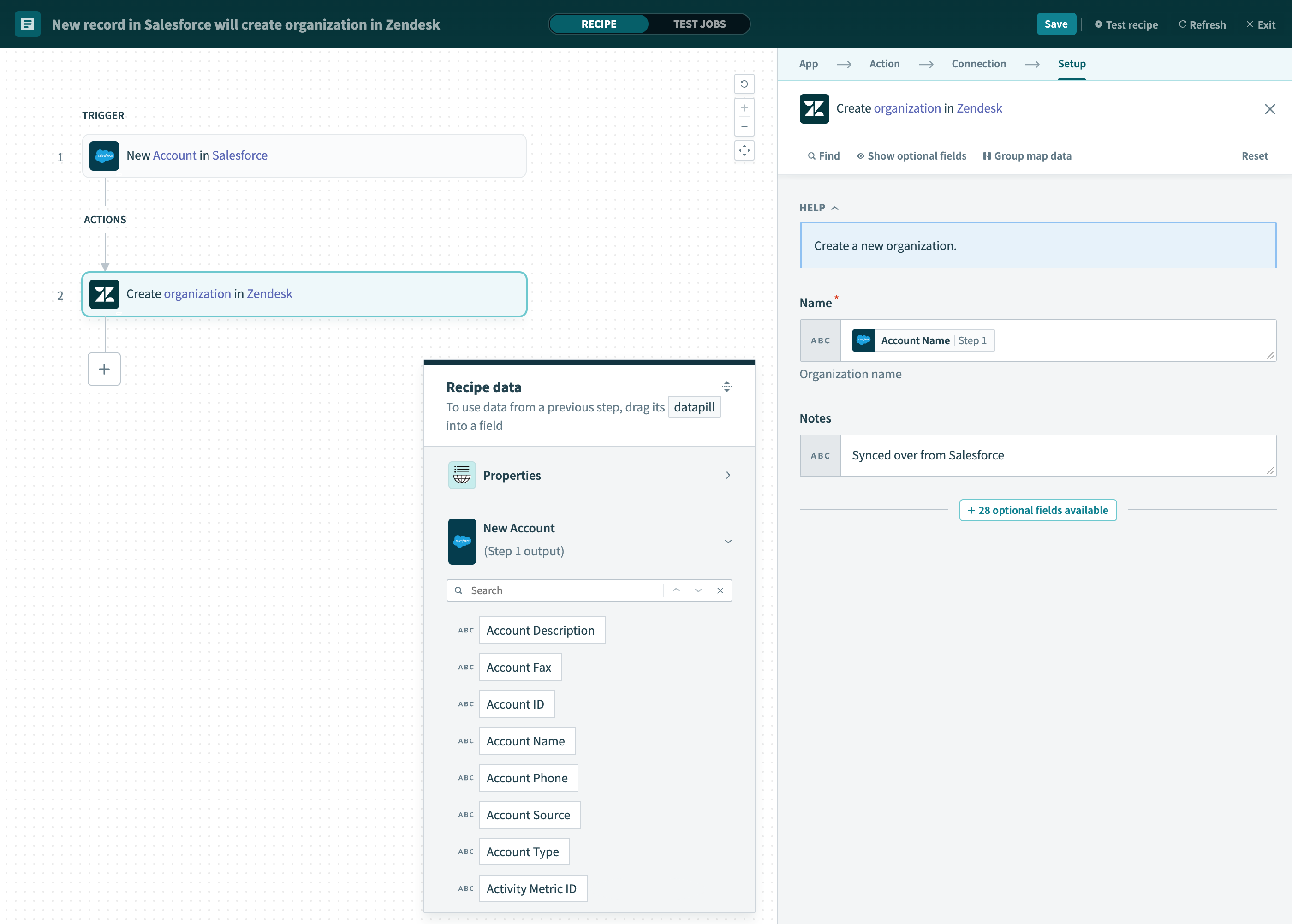
Task: Reset the canvas view with the circular arrow
Action: 744,83
